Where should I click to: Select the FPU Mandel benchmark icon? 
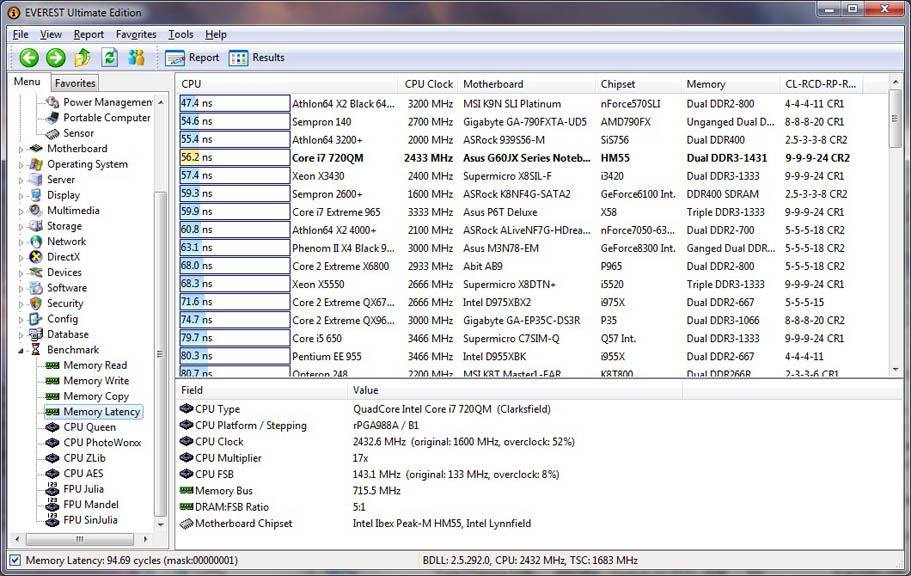pos(52,505)
